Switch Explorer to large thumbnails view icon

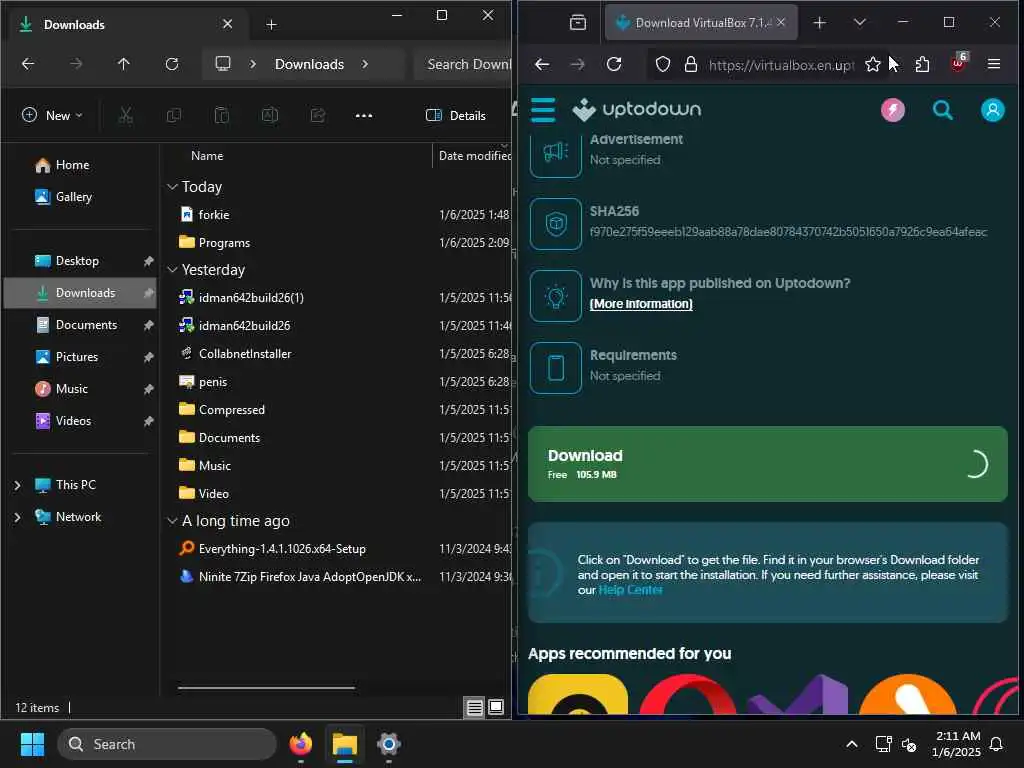point(496,707)
